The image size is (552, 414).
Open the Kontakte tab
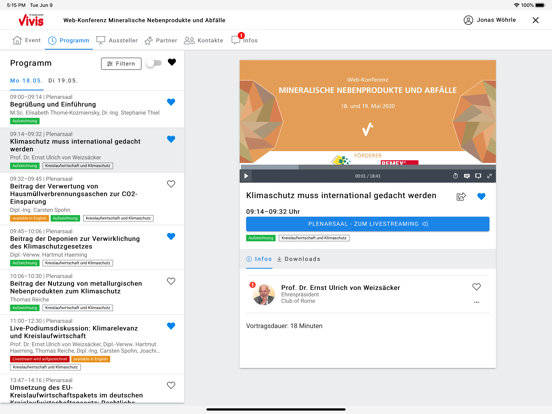[203, 40]
